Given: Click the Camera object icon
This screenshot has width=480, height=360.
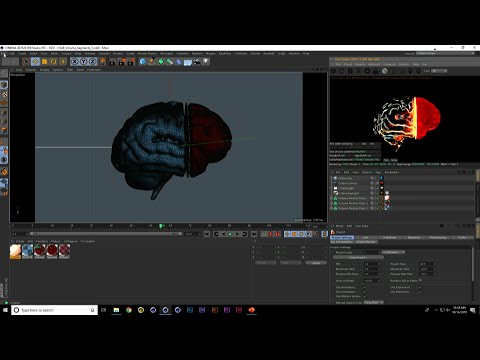Looking at the screenshot, I should (197, 62).
